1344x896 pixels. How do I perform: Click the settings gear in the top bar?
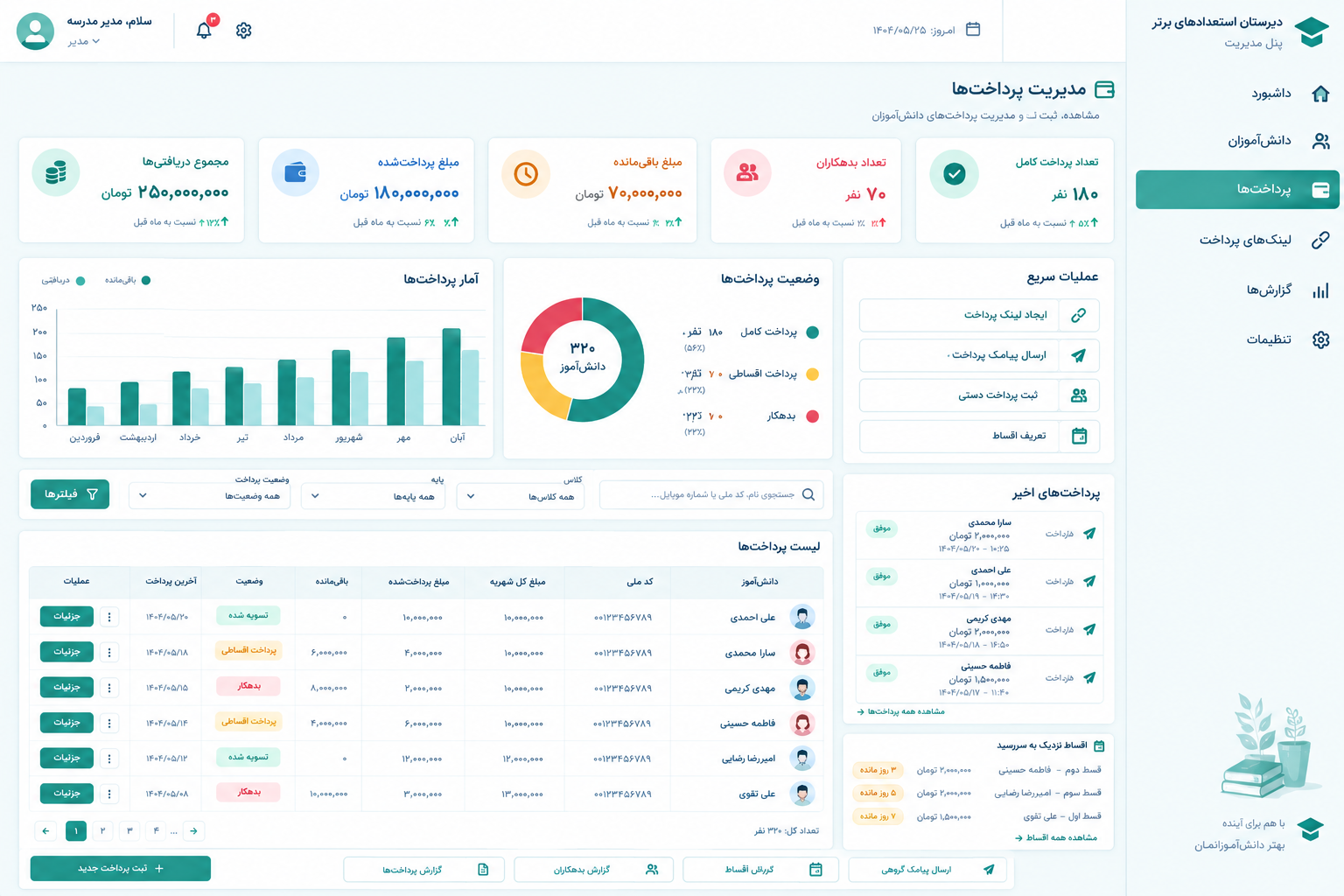point(244,31)
